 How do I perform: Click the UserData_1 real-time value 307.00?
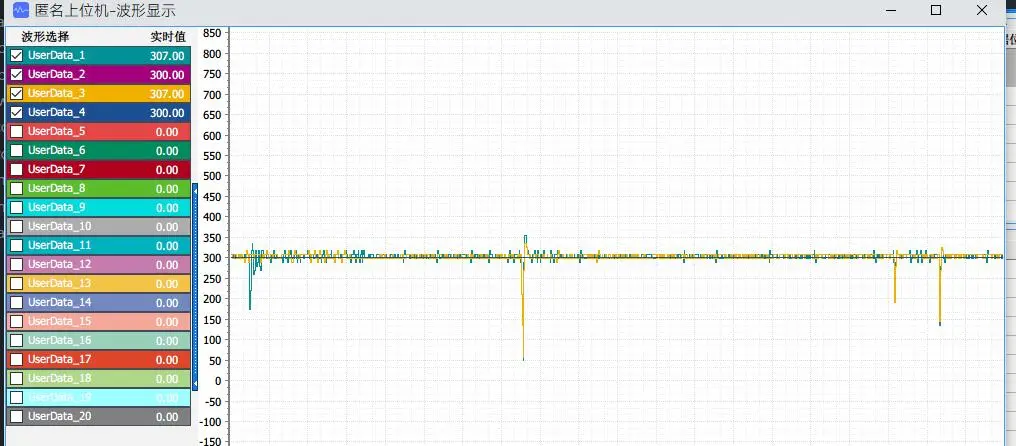coord(167,56)
